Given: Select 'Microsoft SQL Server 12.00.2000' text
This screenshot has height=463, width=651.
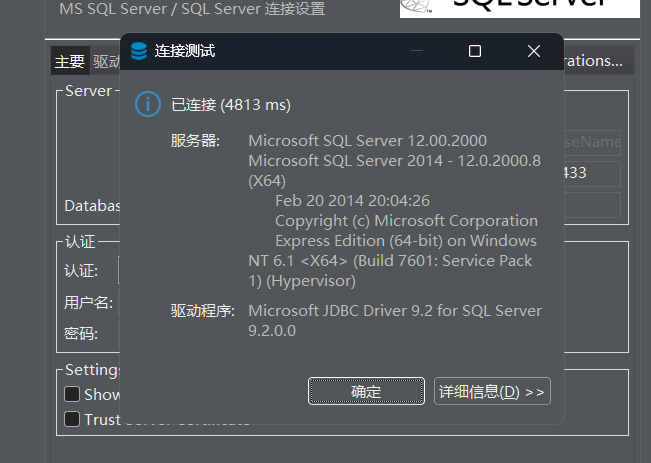Looking at the screenshot, I should point(367,141).
